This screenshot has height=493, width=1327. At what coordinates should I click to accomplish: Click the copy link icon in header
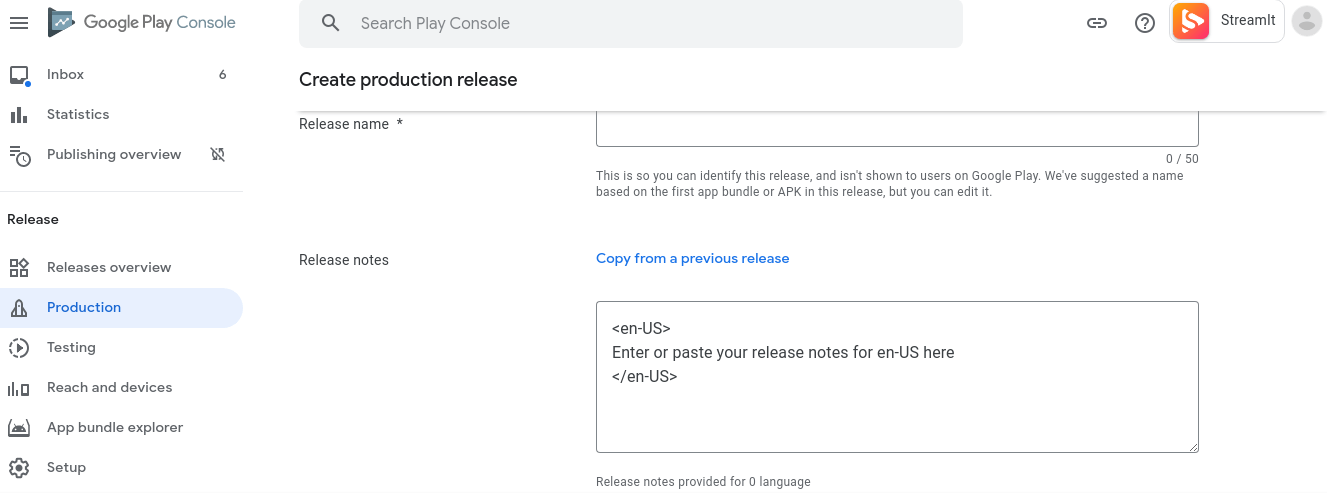point(1097,23)
